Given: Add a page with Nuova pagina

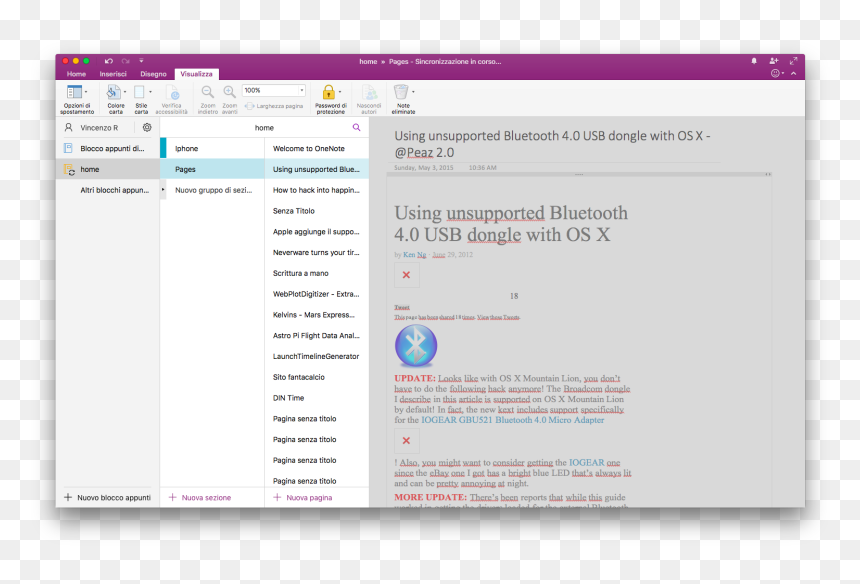Looking at the screenshot, I should click(303, 497).
